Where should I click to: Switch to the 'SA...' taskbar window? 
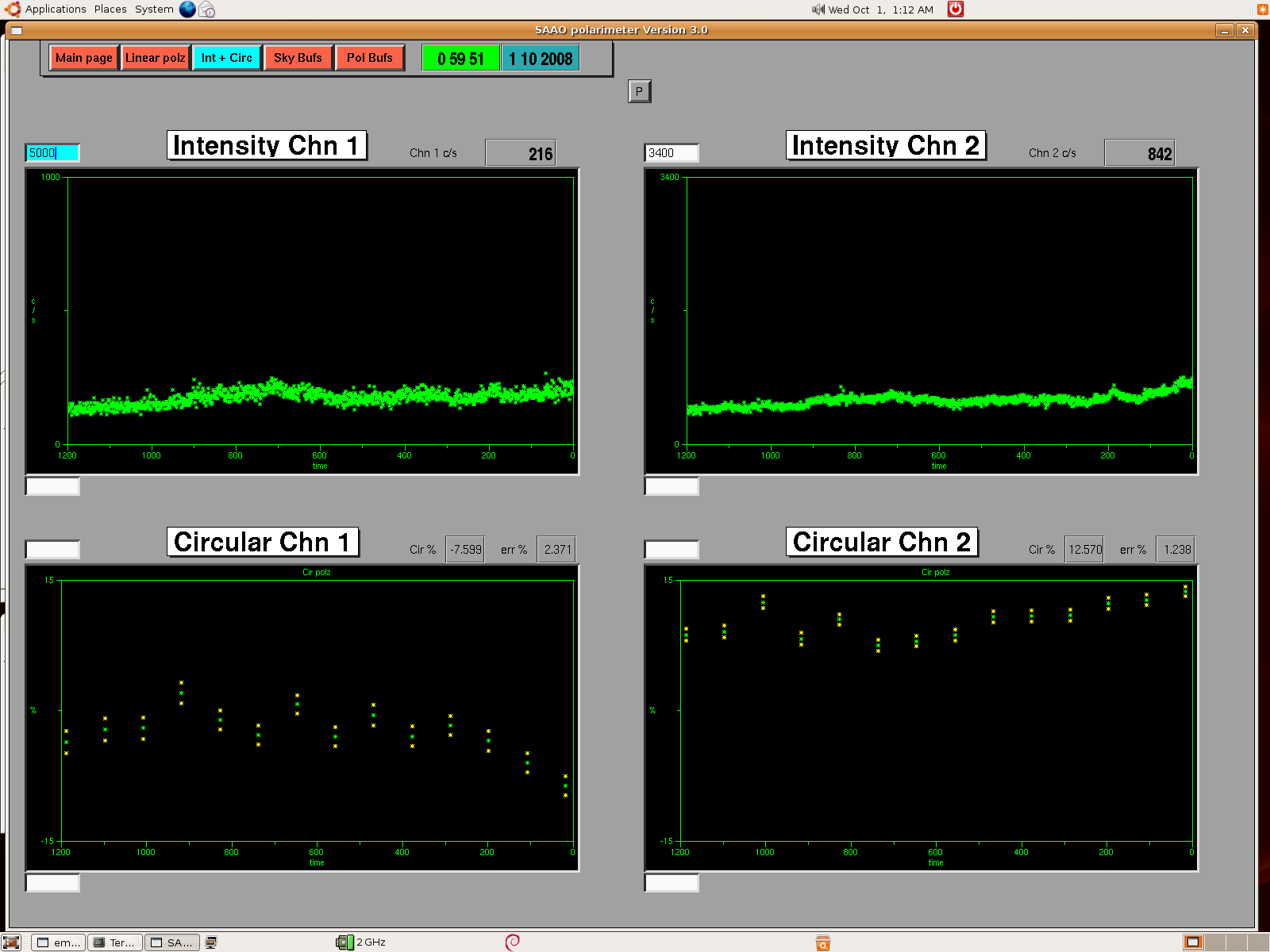tap(172, 942)
